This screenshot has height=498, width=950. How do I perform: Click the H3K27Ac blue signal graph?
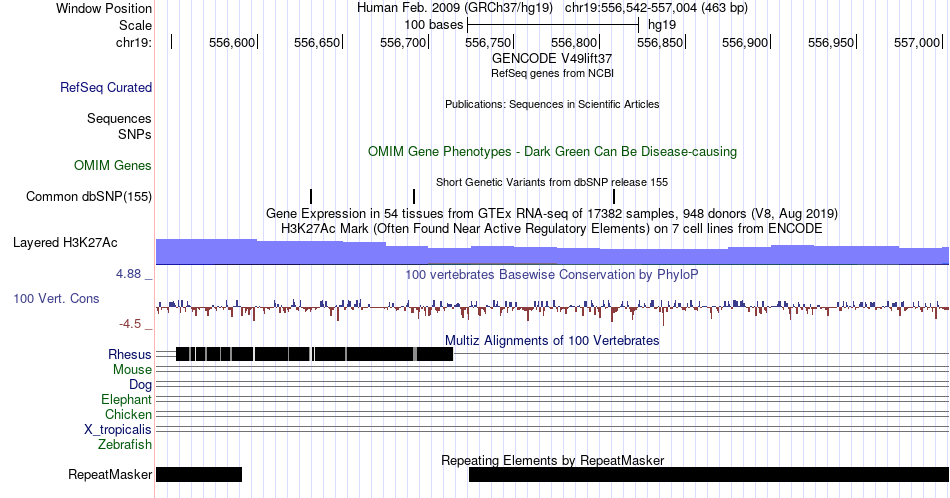(x=552, y=251)
